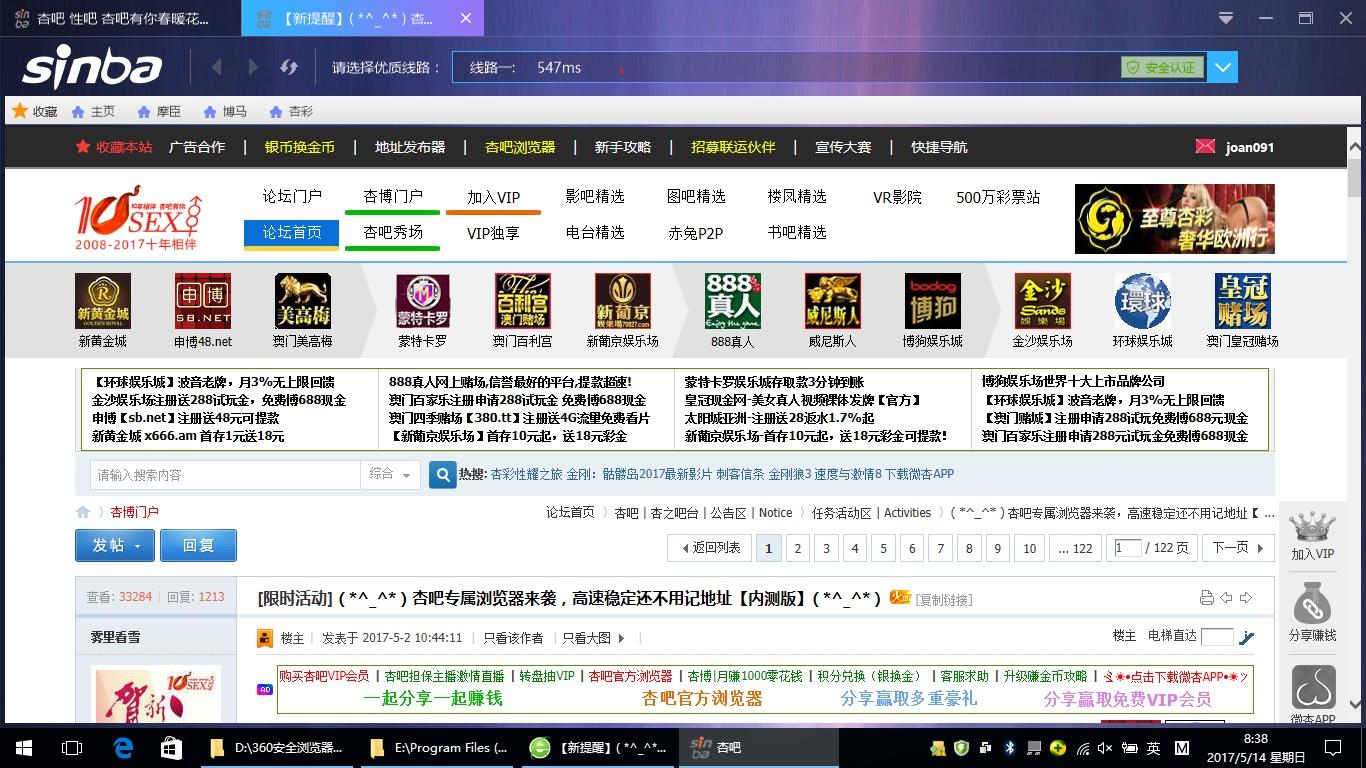Click the 电梯直达 floor input box

pyautogui.click(x=1217, y=637)
